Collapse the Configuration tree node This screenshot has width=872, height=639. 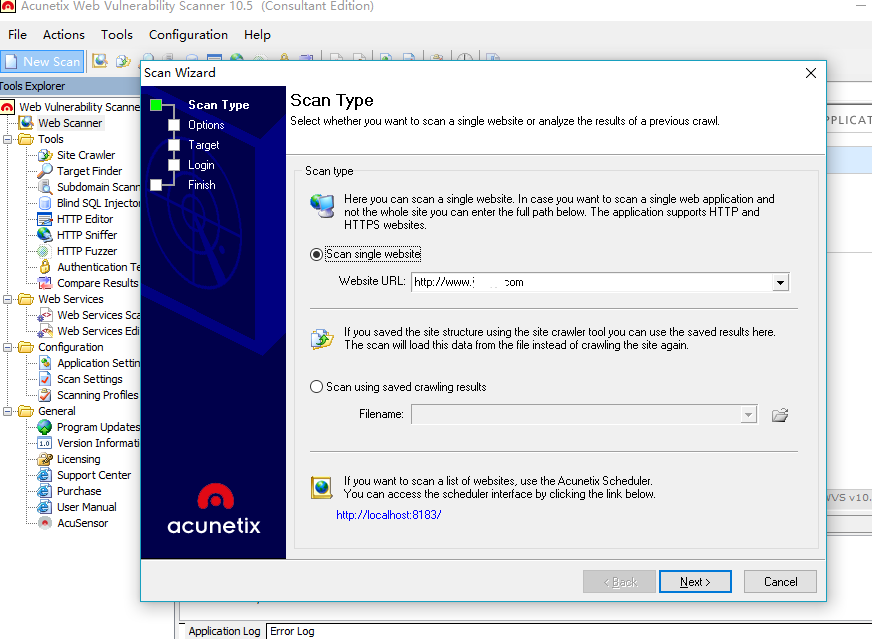click(x=8, y=347)
